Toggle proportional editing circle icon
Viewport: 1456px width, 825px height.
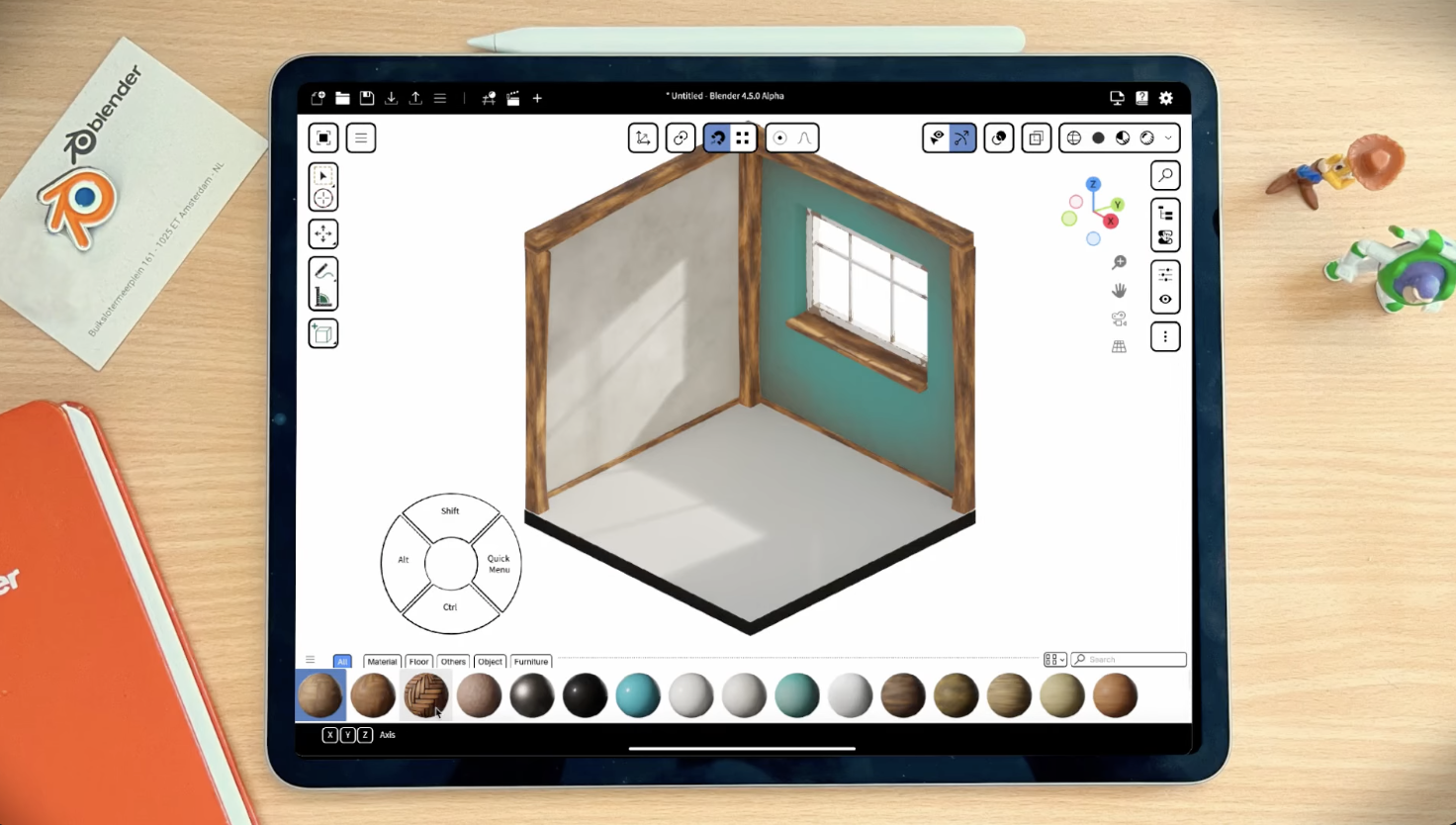click(x=779, y=137)
